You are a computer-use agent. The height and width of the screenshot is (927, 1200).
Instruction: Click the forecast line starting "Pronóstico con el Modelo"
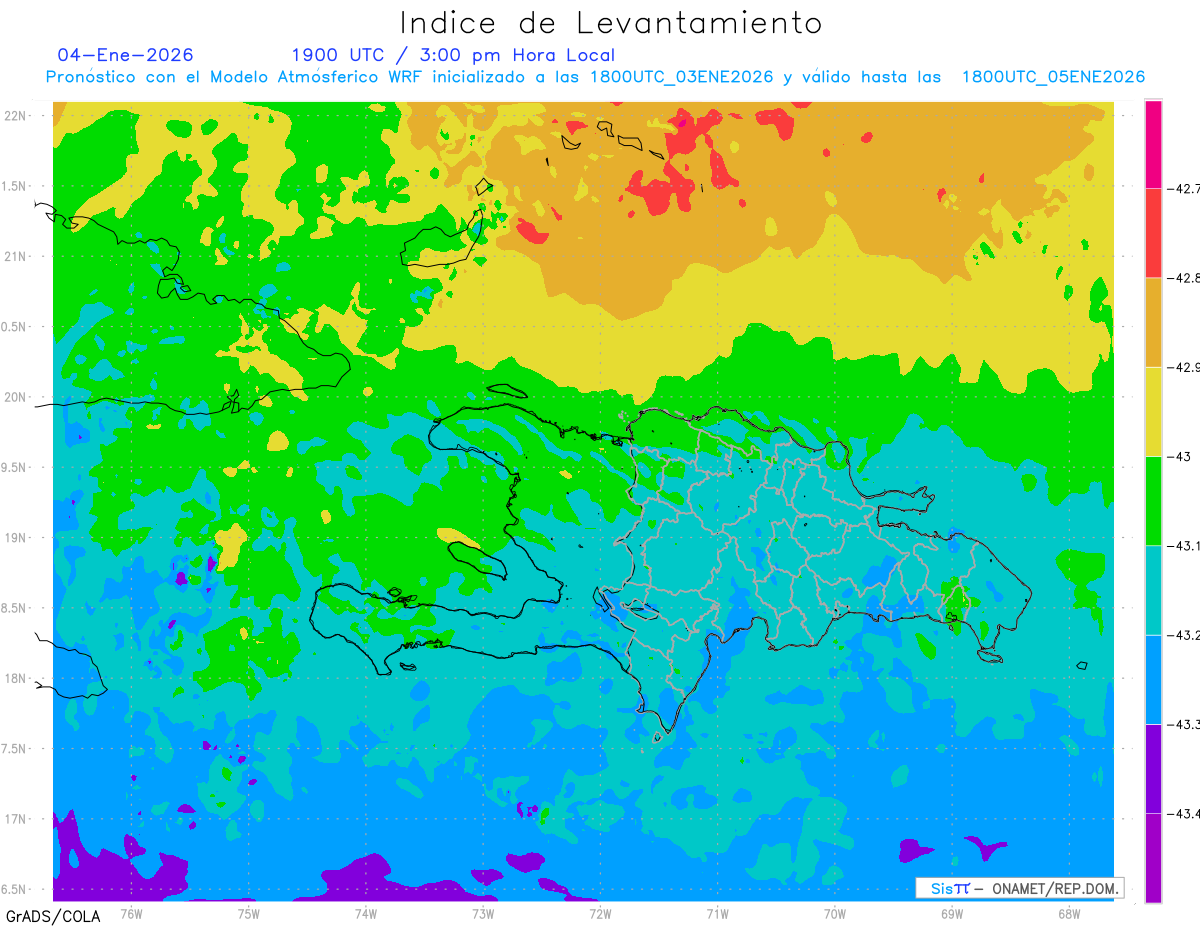[595, 77]
